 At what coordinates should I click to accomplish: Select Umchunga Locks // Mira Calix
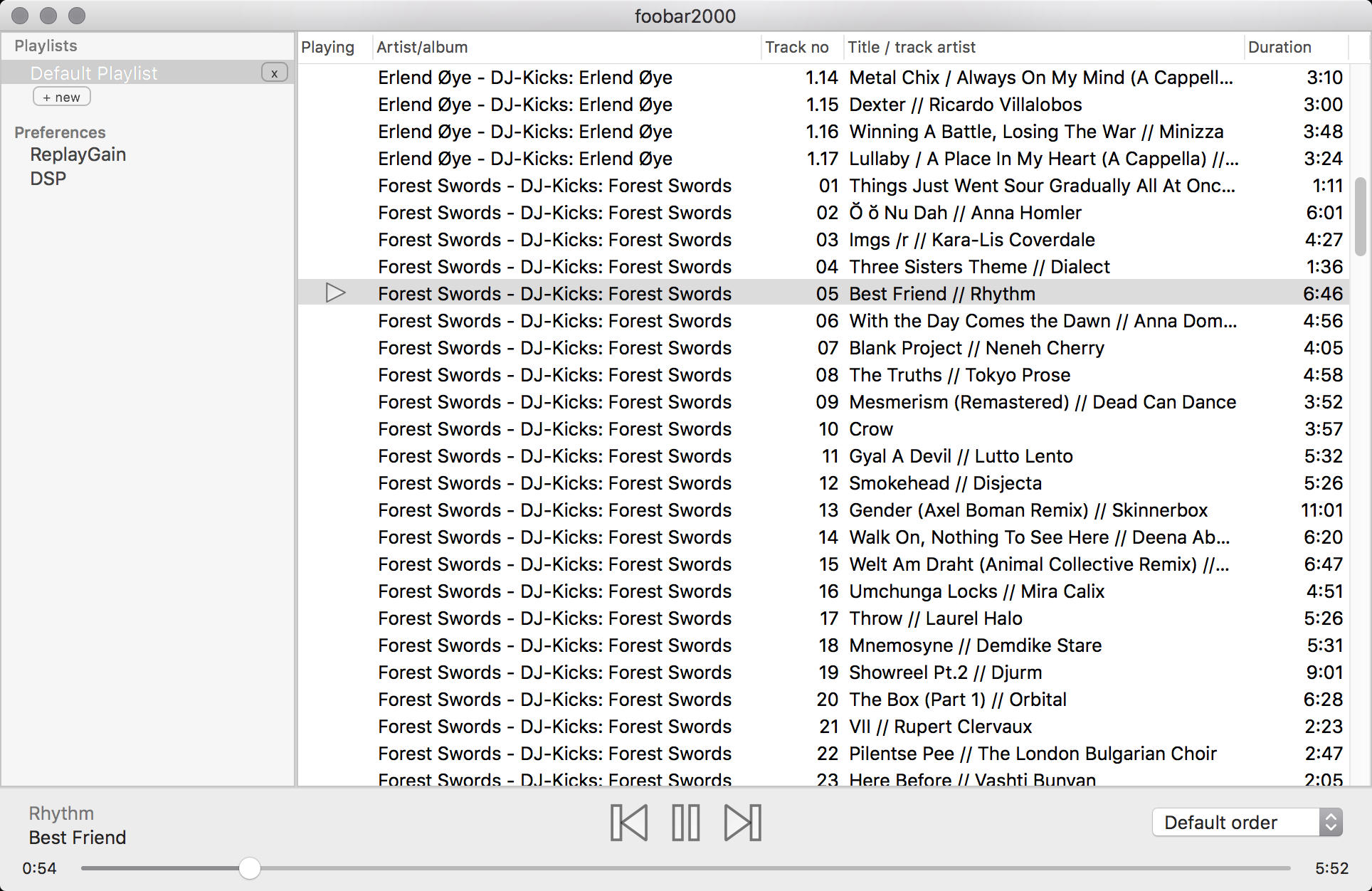pyautogui.click(x=823, y=591)
